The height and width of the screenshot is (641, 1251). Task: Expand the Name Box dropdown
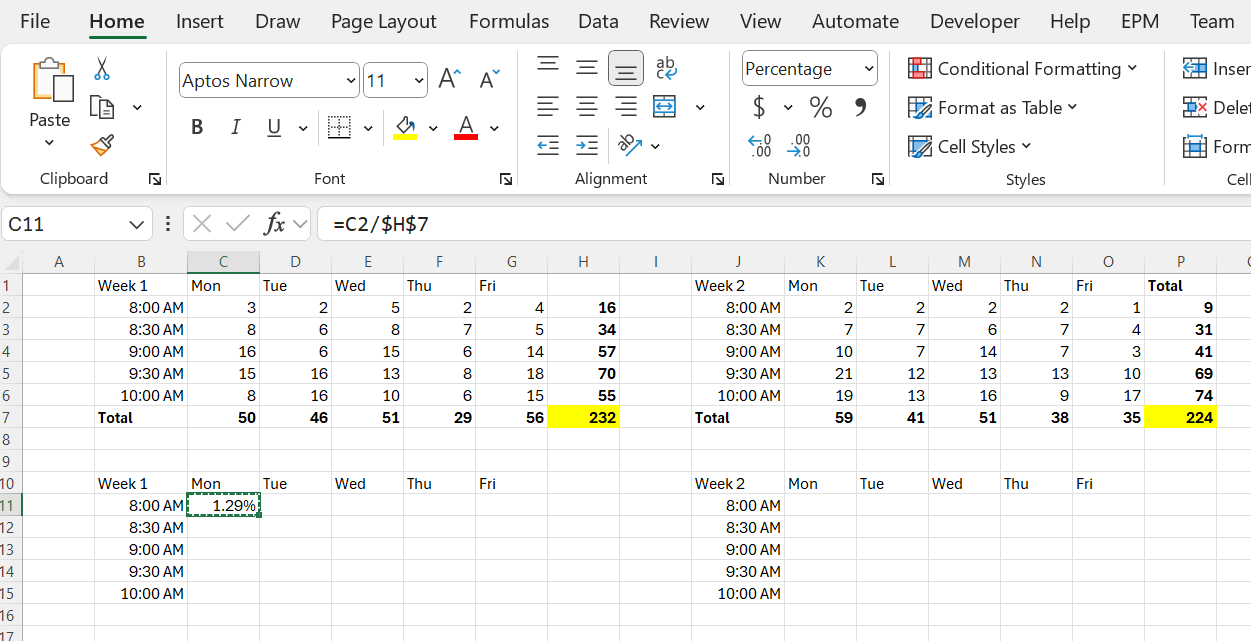pos(137,225)
